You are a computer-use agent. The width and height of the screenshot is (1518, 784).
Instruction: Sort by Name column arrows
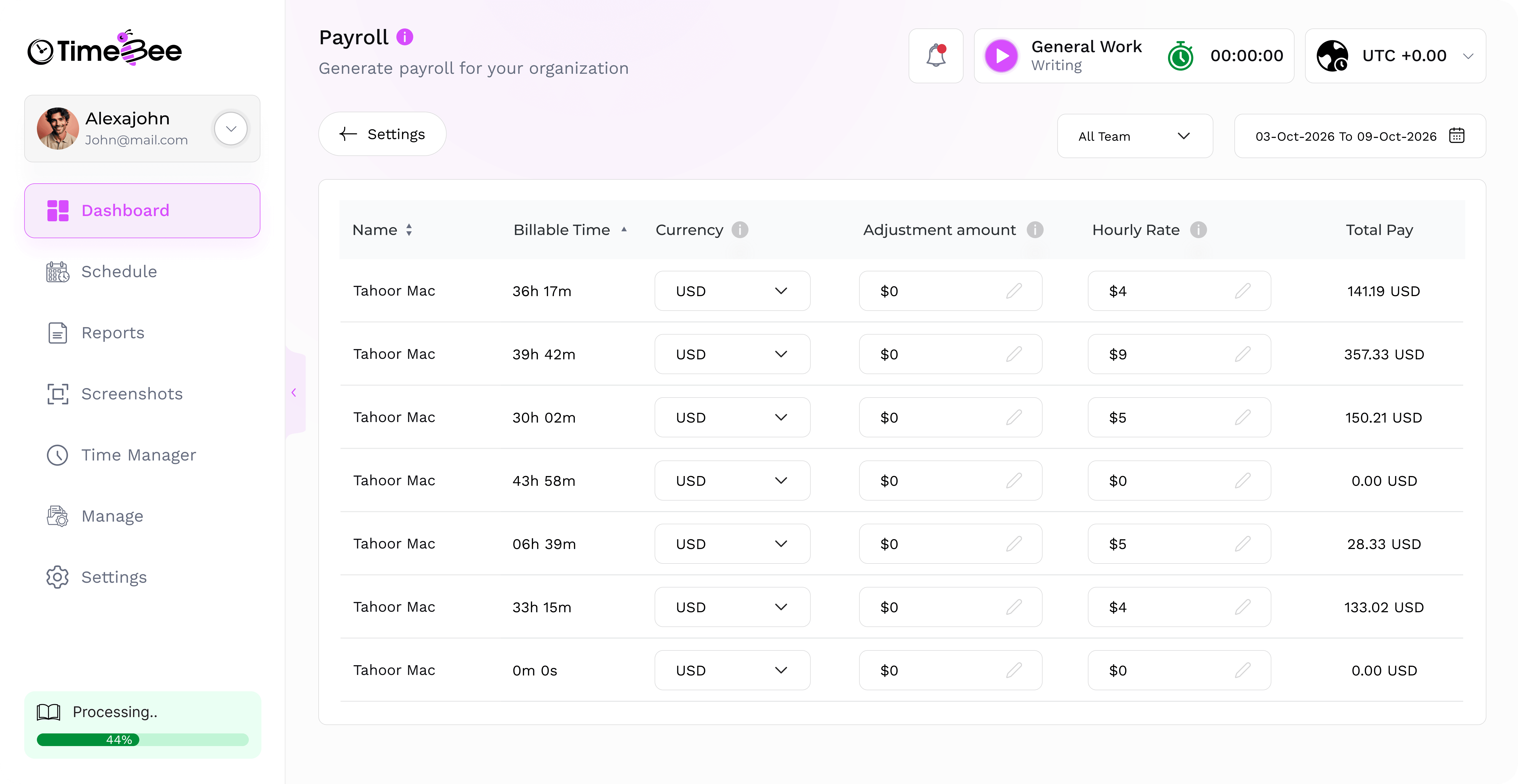[x=409, y=230]
